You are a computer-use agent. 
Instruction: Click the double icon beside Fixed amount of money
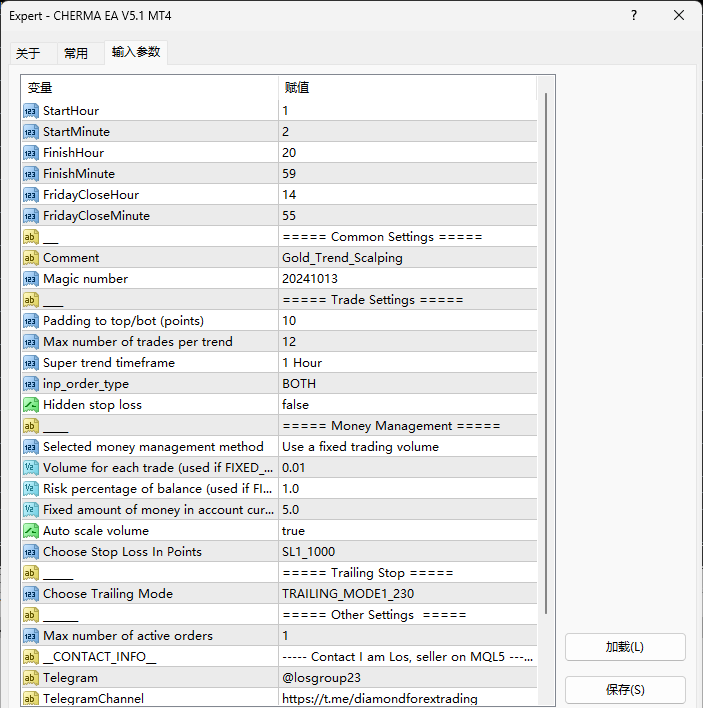[30, 510]
